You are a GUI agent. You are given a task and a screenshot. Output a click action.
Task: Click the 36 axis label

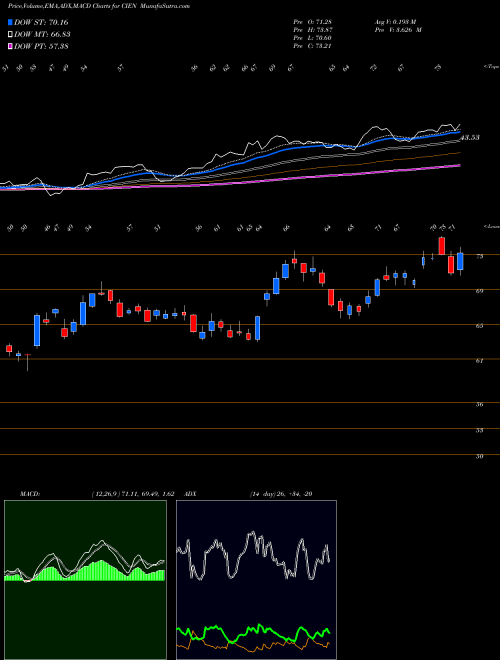479,405
